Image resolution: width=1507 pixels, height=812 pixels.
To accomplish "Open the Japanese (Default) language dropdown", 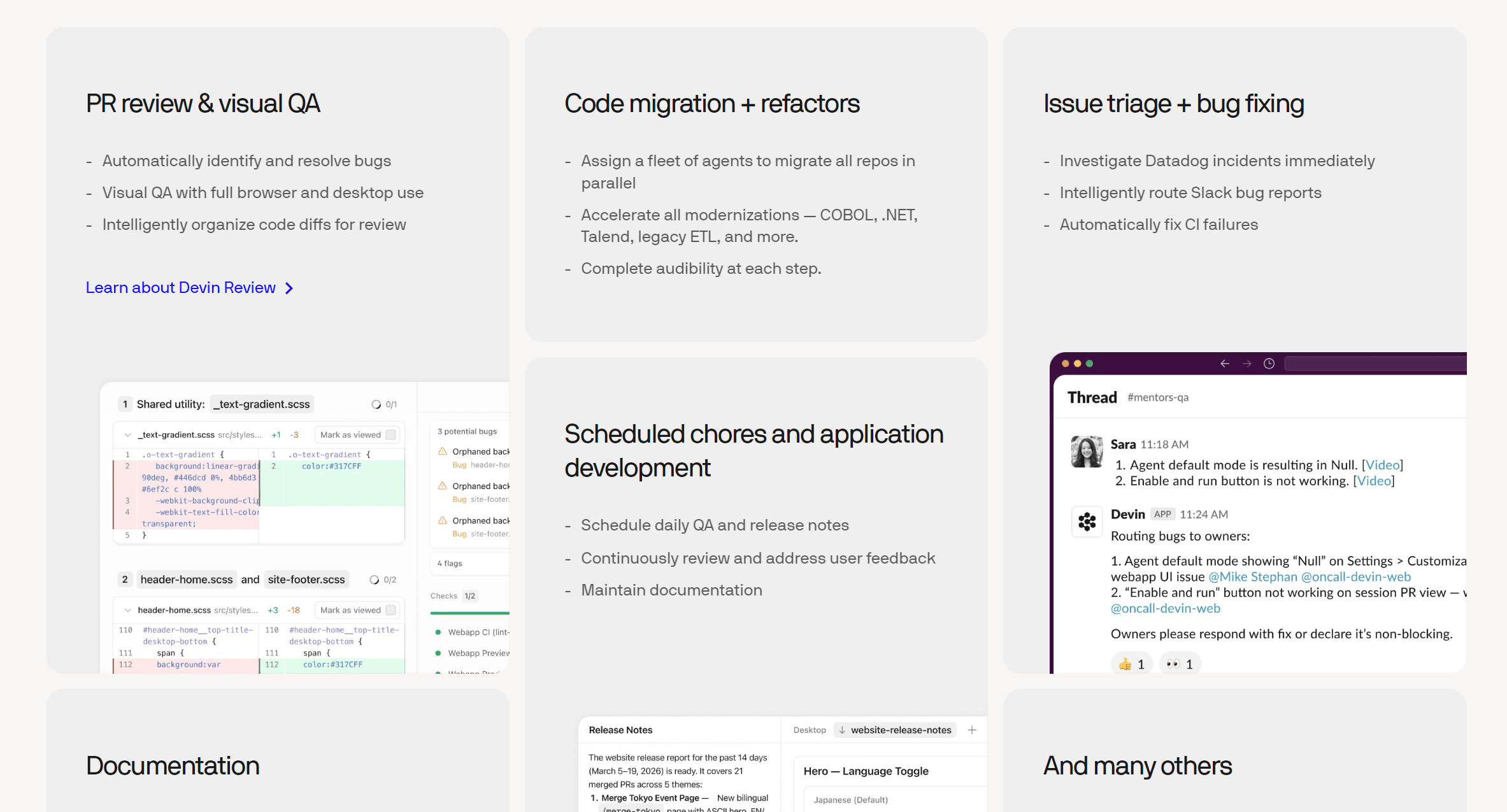I will [895, 799].
